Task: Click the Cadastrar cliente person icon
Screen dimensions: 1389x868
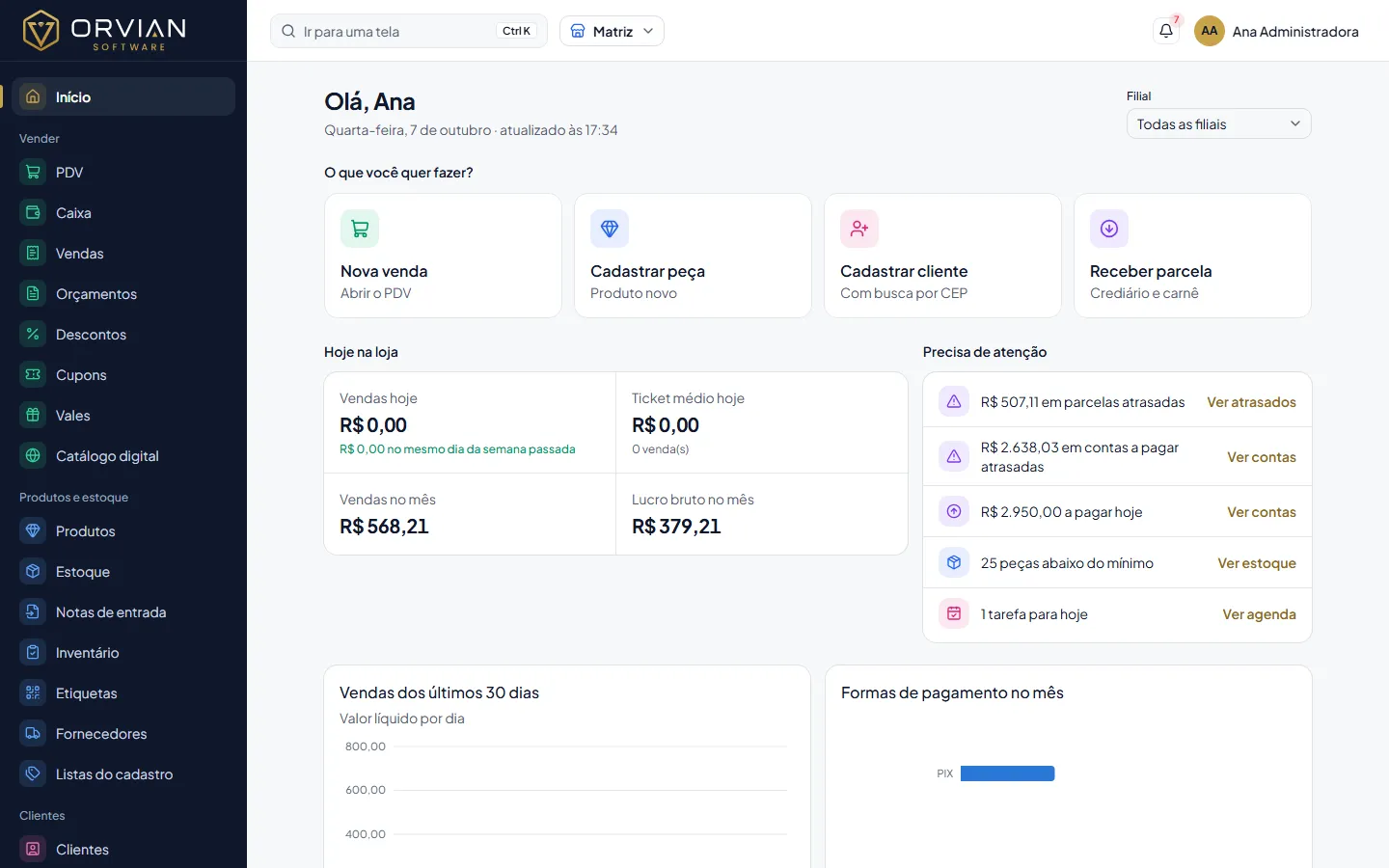Action: (859, 229)
